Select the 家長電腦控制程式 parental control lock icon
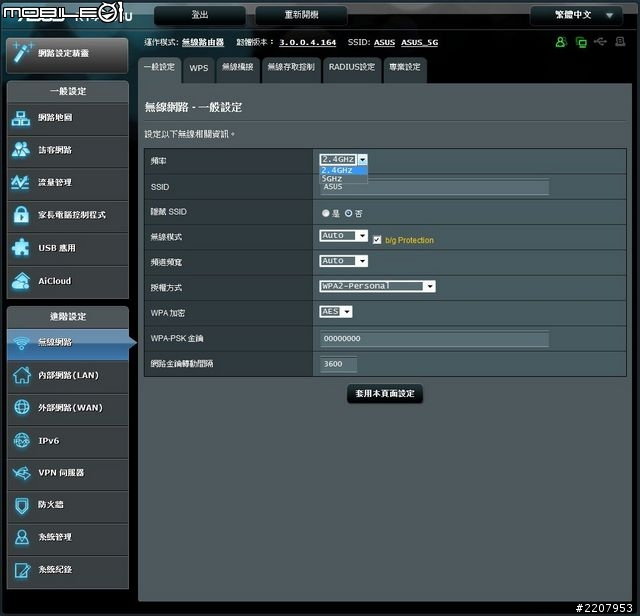Viewport: 640px width, 616px height. tap(21, 215)
